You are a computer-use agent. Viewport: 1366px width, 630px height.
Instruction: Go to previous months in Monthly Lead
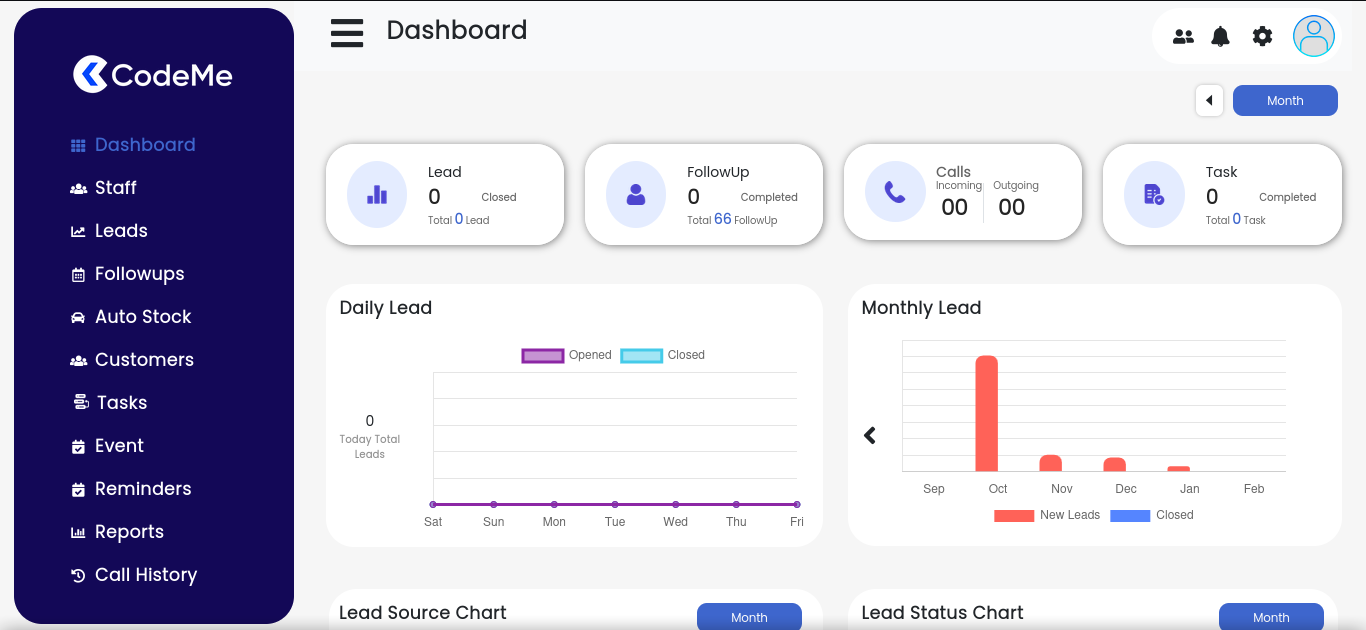pos(870,435)
